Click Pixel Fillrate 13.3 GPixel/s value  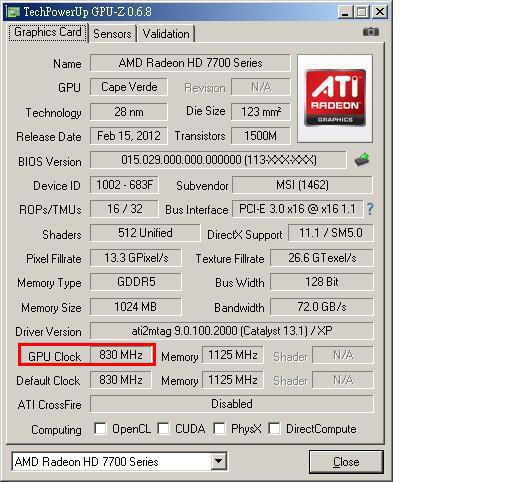[136, 258]
